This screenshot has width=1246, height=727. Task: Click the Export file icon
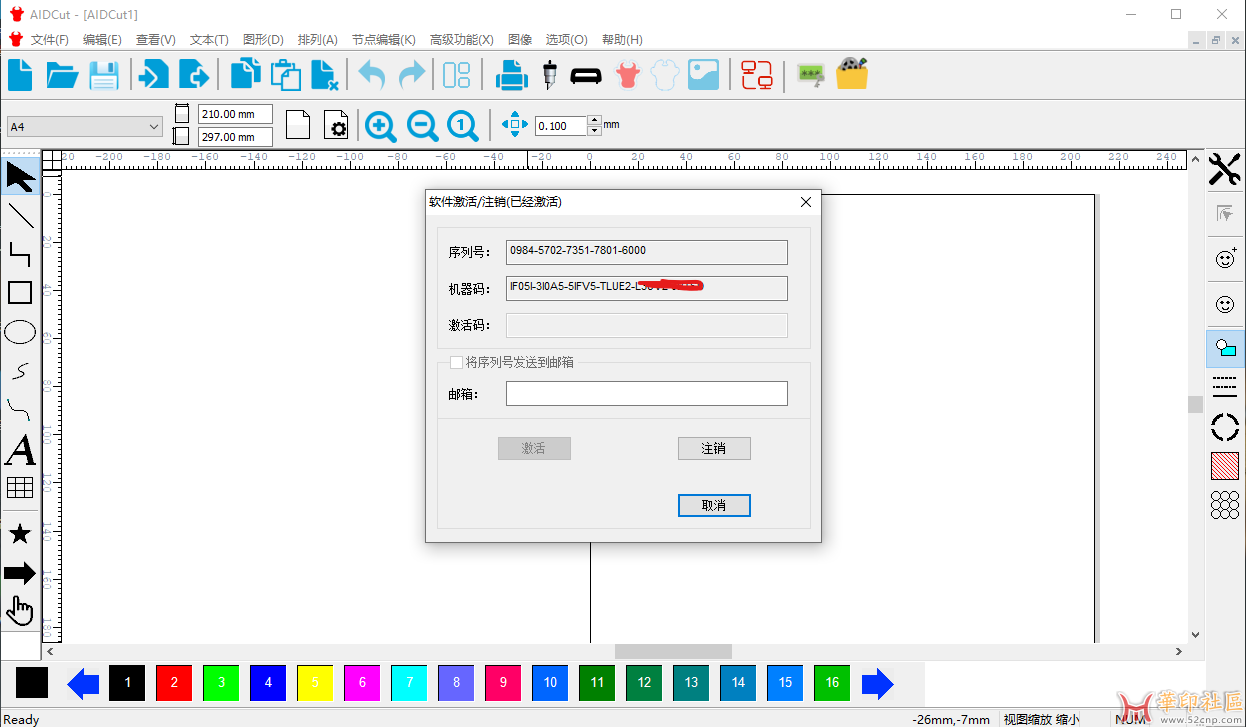tap(194, 75)
